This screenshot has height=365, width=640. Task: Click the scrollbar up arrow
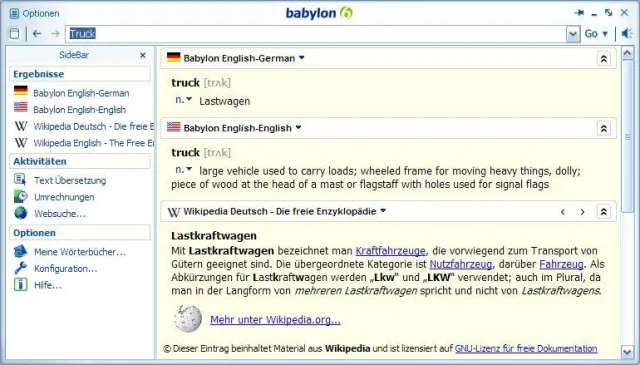tap(627, 53)
